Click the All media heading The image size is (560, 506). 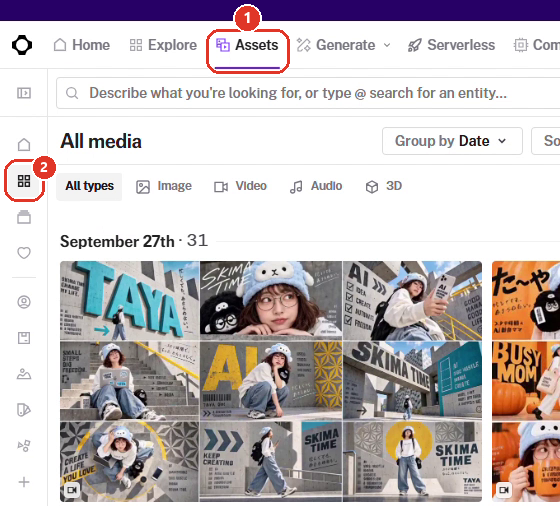(x=101, y=141)
